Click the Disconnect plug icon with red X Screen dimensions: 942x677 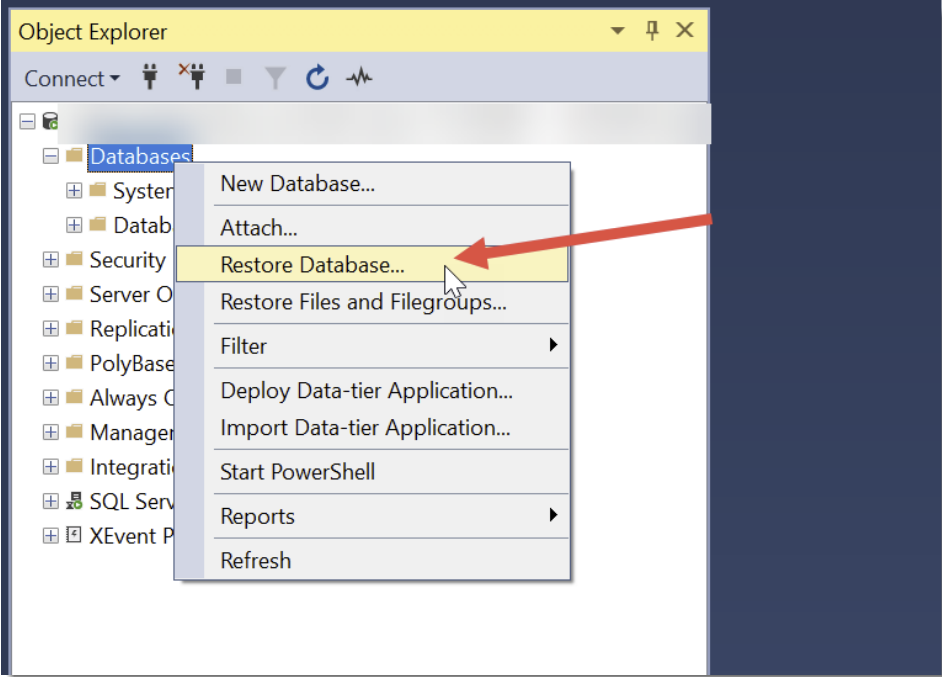(192, 76)
